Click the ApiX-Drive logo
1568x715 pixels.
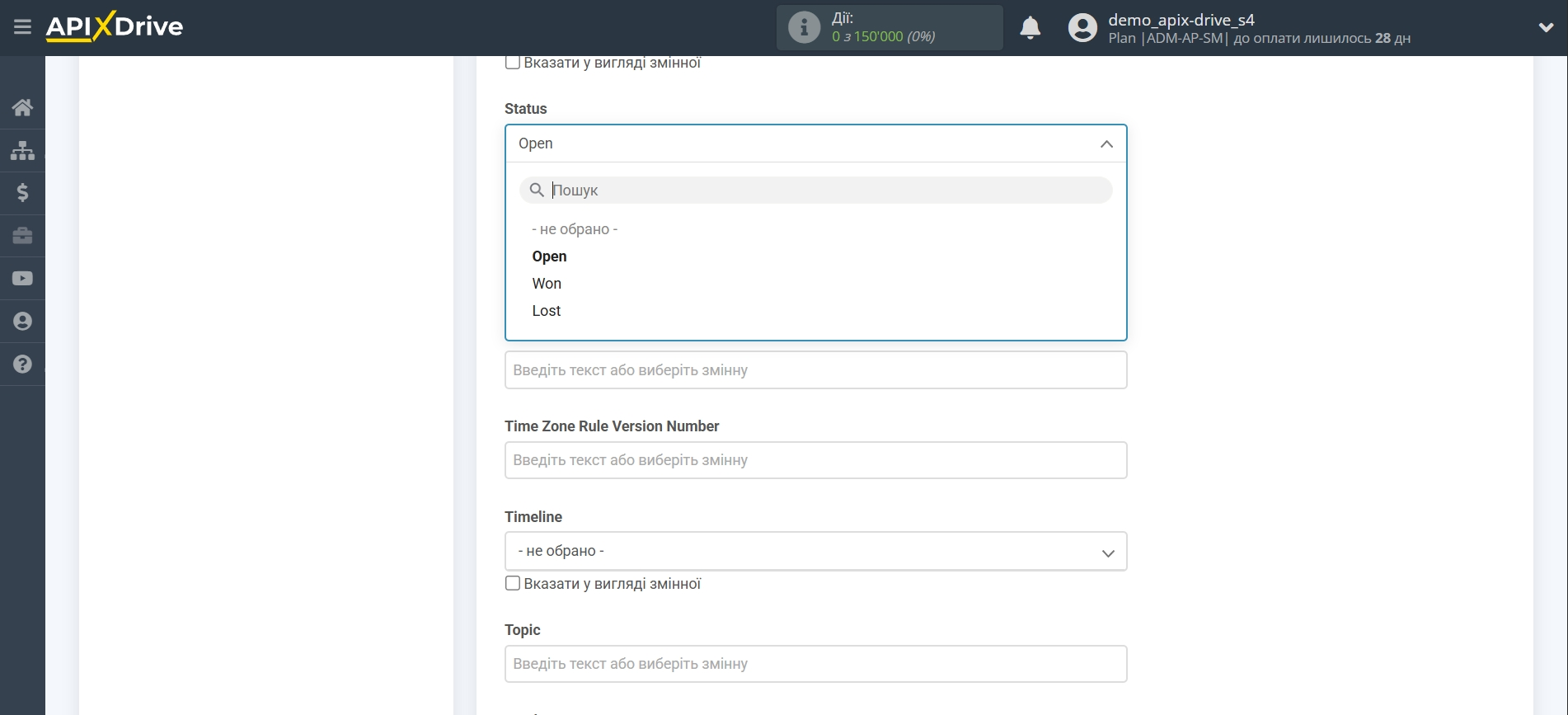(x=115, y=26)
